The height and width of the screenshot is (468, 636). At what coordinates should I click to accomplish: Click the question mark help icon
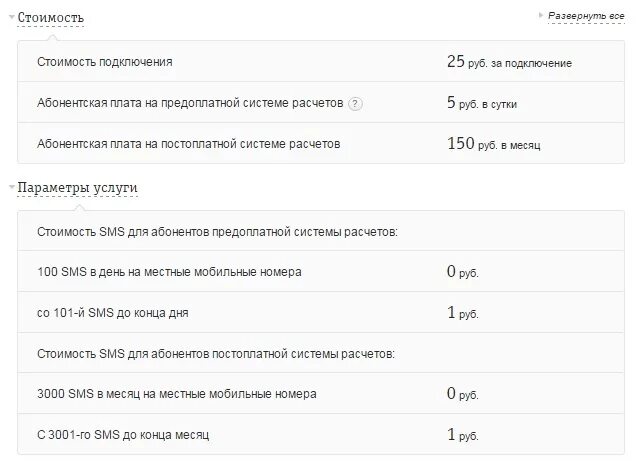point(357,103)
